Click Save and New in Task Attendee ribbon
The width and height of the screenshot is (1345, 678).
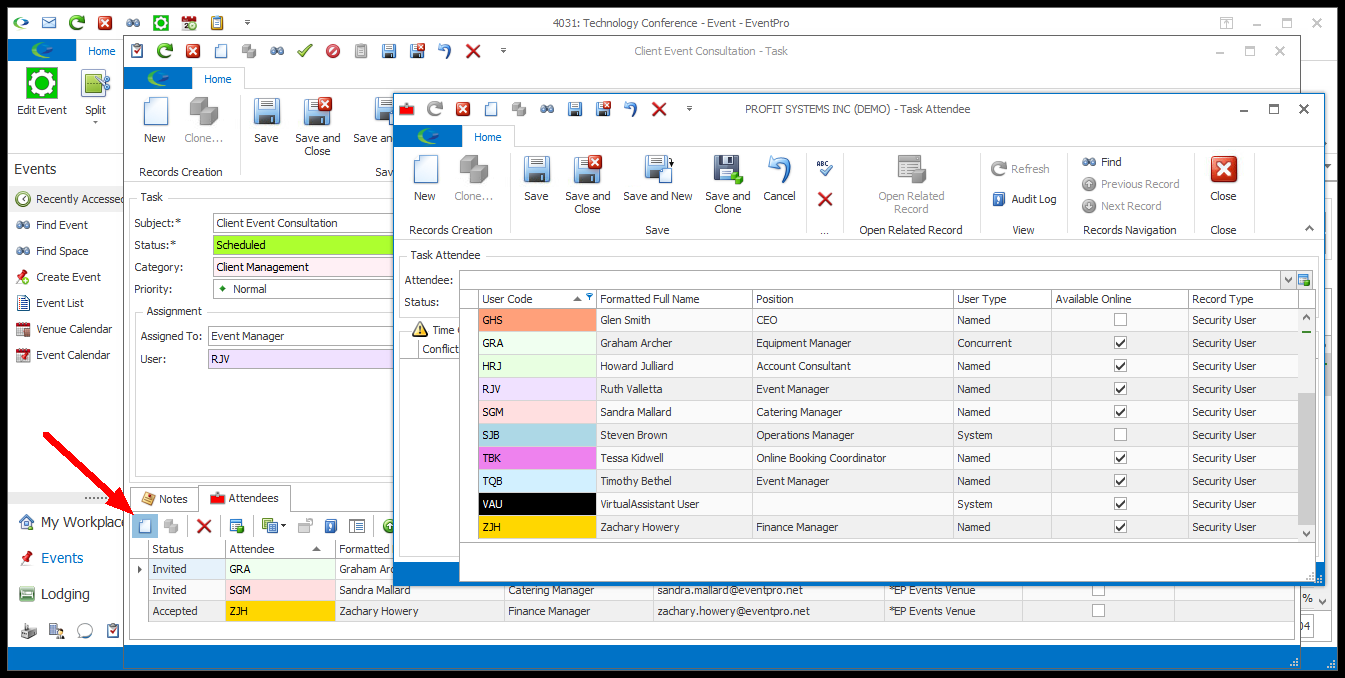pyautogui.click(x=657, y=179)
